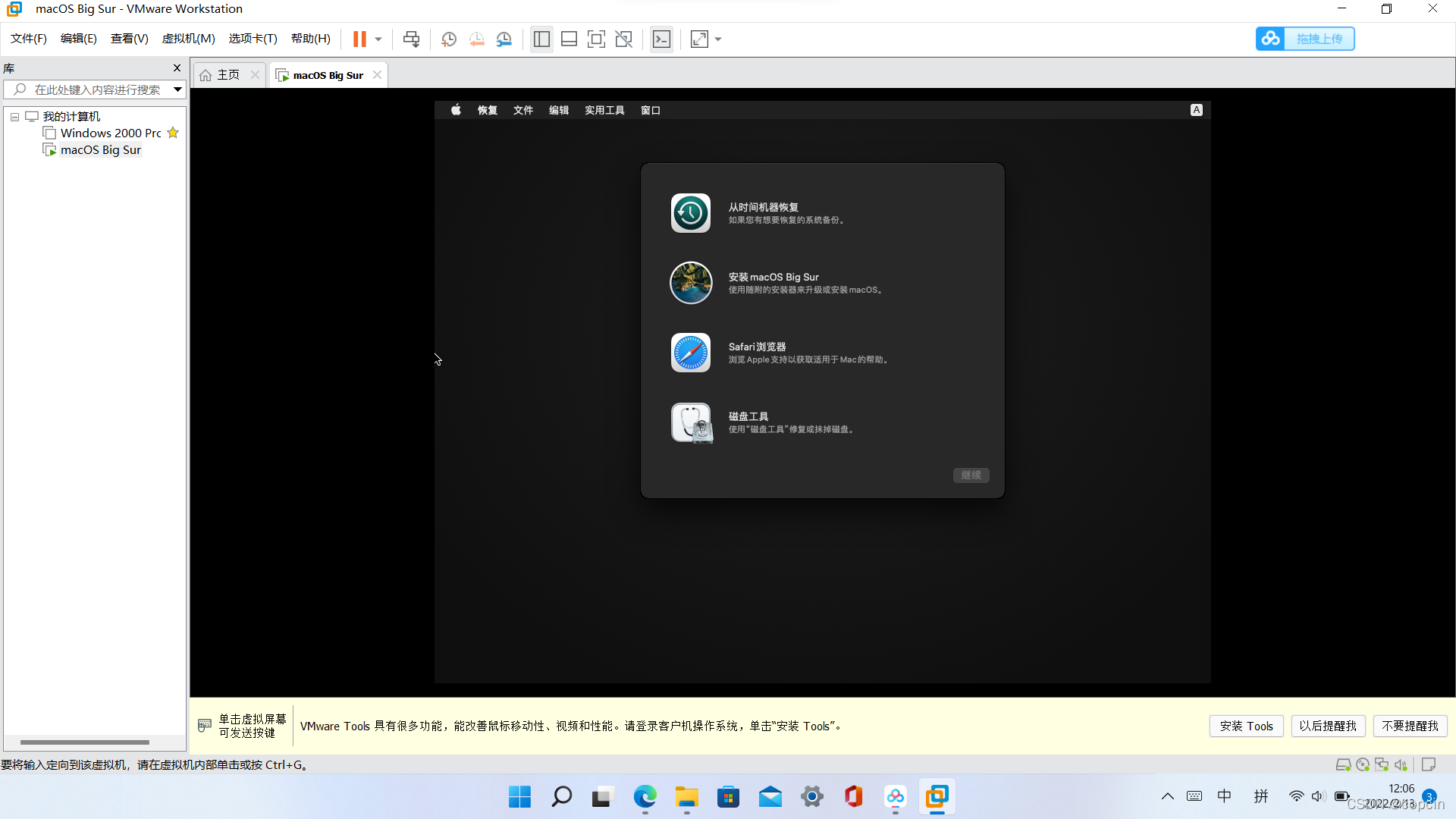This screenshot has width=1456, height=819.
Task: Open console view icon
Action: tap(661, 39)
